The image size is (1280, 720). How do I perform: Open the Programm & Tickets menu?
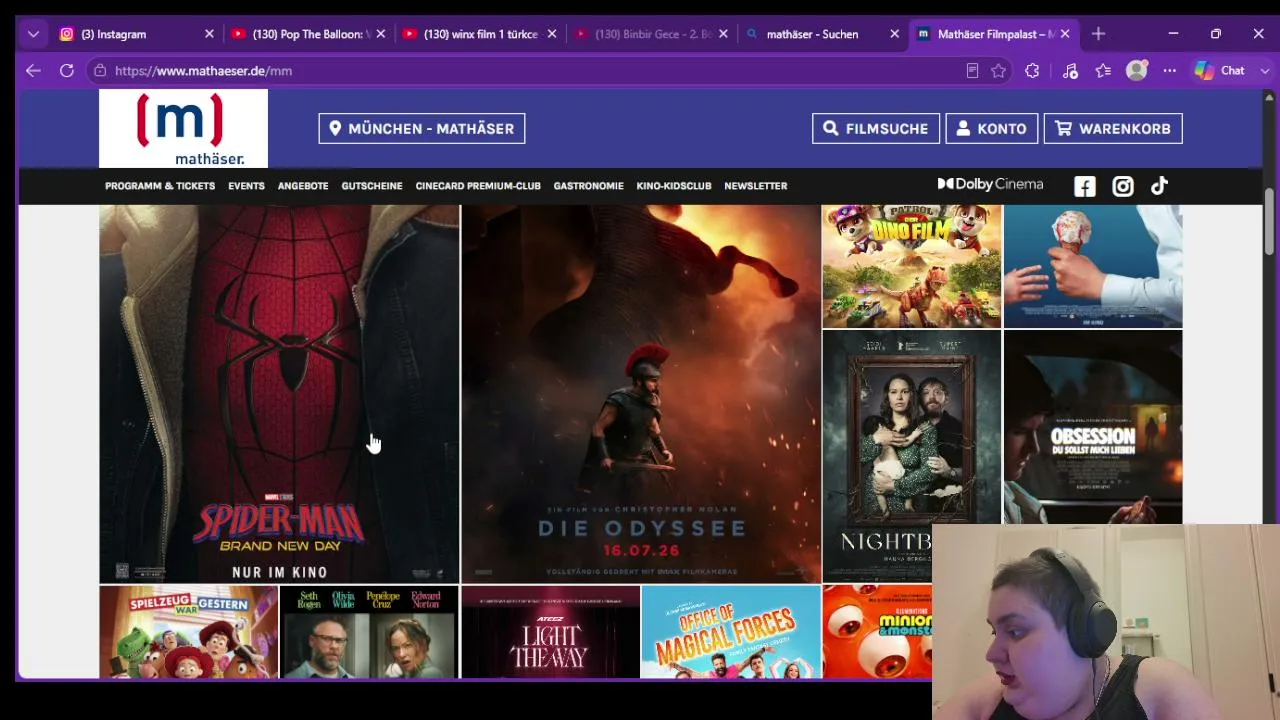(160, 186)
